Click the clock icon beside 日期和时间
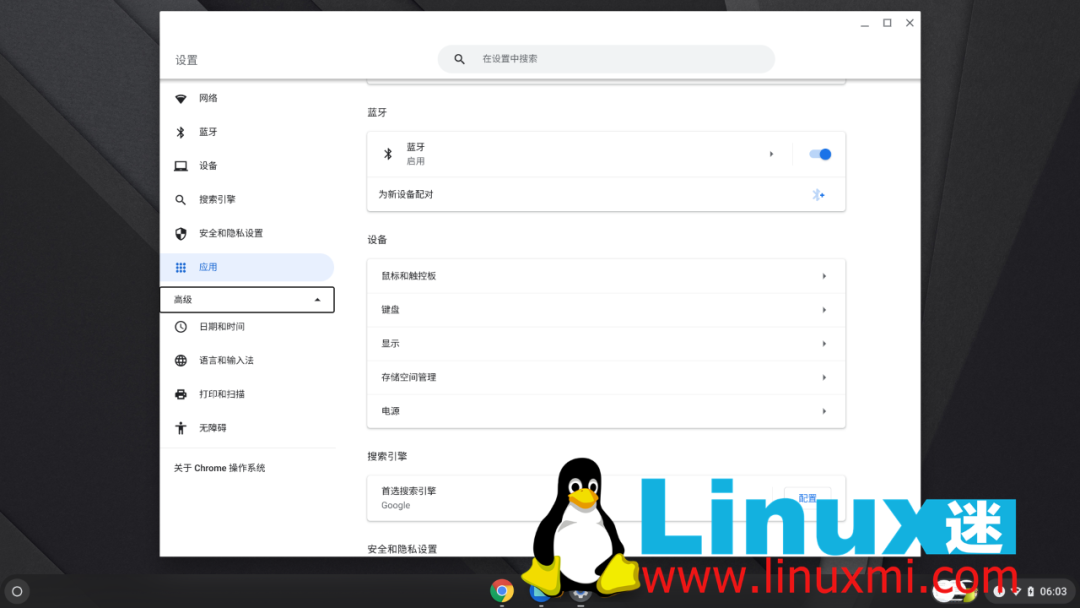 tap(180, 326)
